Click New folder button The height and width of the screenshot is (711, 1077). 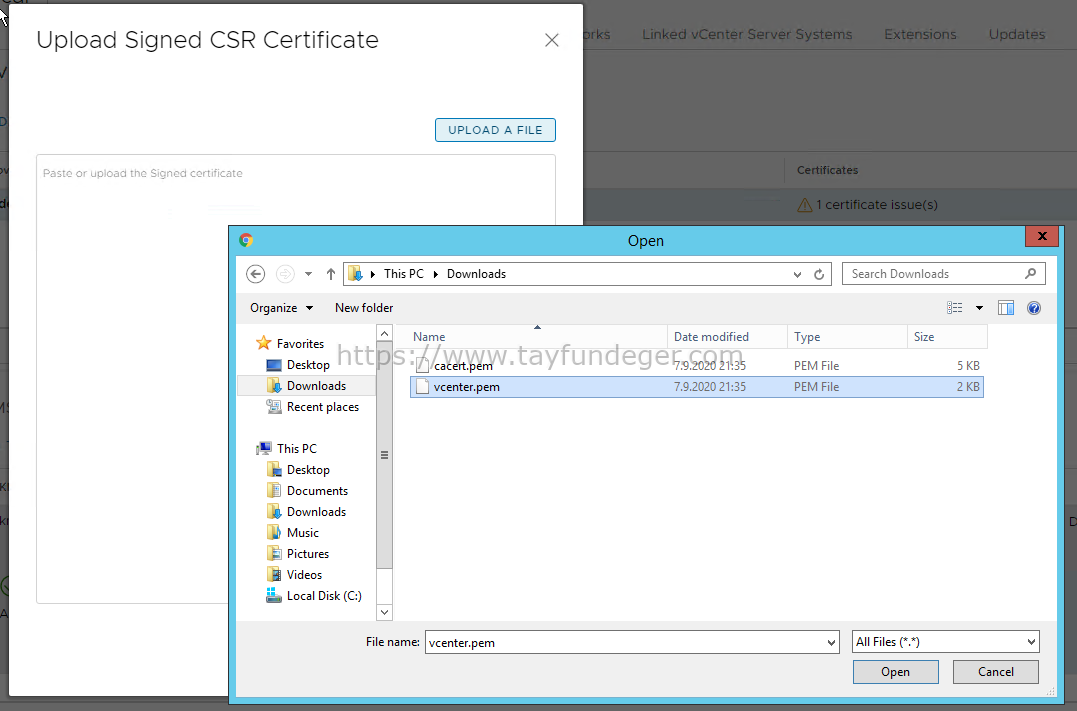[364, 308]
